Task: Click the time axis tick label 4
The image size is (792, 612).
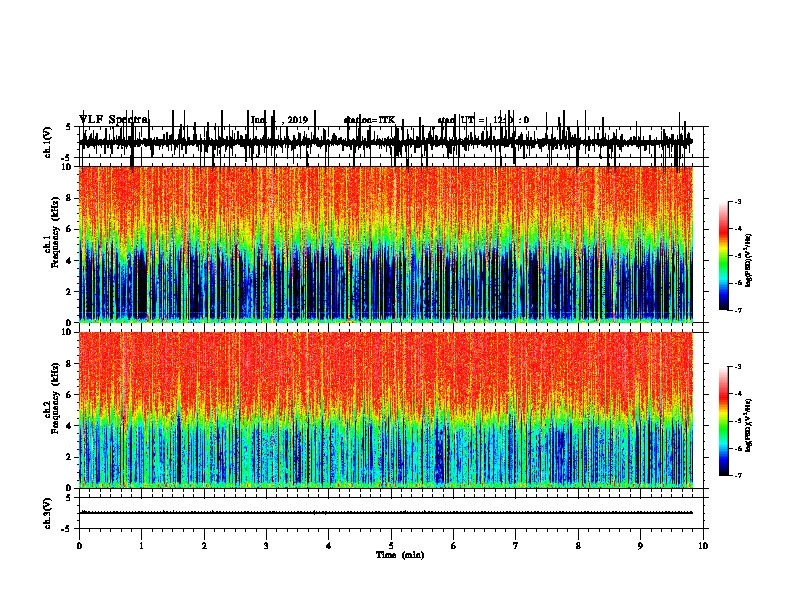Action: [x=329, y=546]
